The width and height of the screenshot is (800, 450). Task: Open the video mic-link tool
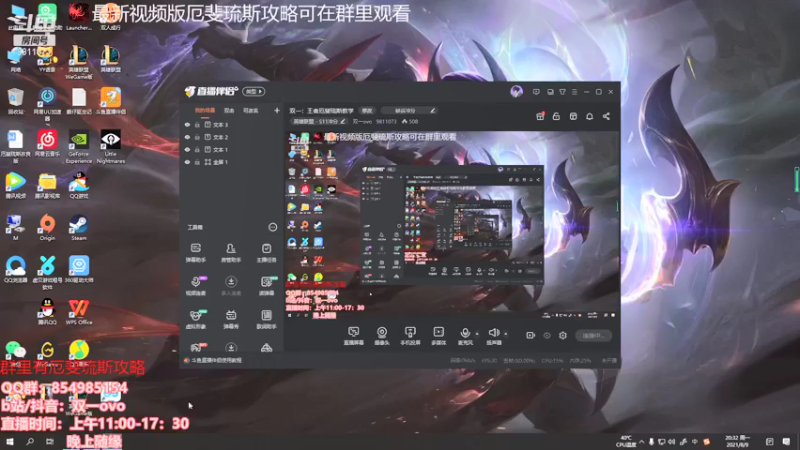point(195,286)
